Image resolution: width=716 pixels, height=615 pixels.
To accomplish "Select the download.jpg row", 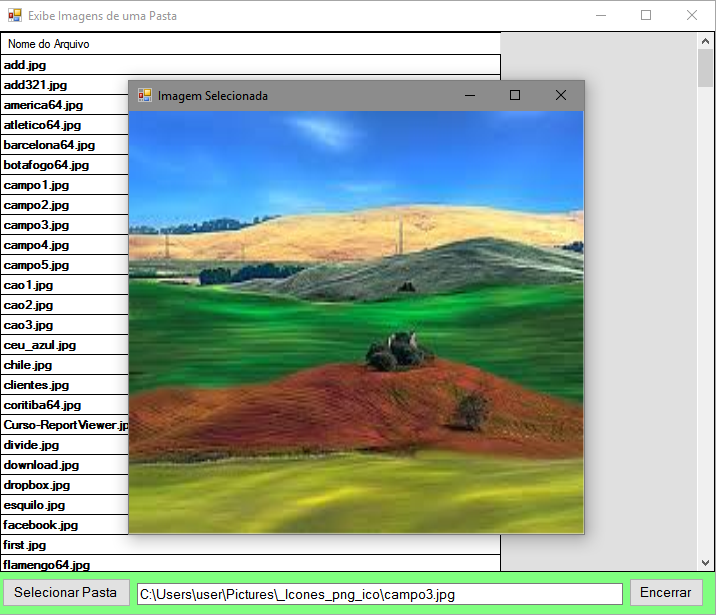I will coord(65,465).
